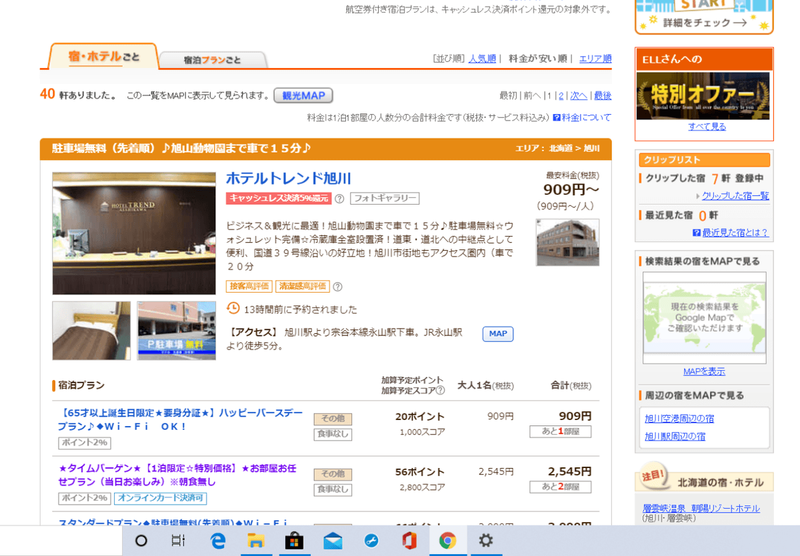800x556 pixels.
Task: Click あと1部屋 availability button
Action: [560, 432]
